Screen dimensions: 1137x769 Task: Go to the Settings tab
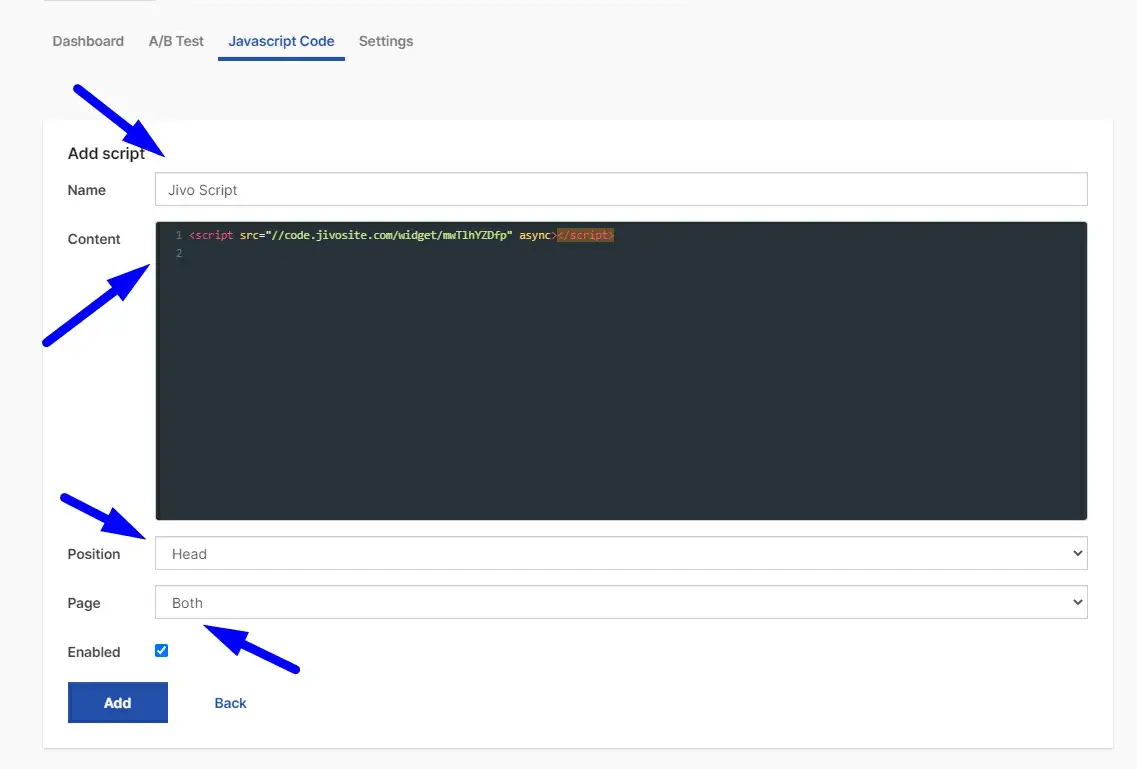[x=386, y=41]
